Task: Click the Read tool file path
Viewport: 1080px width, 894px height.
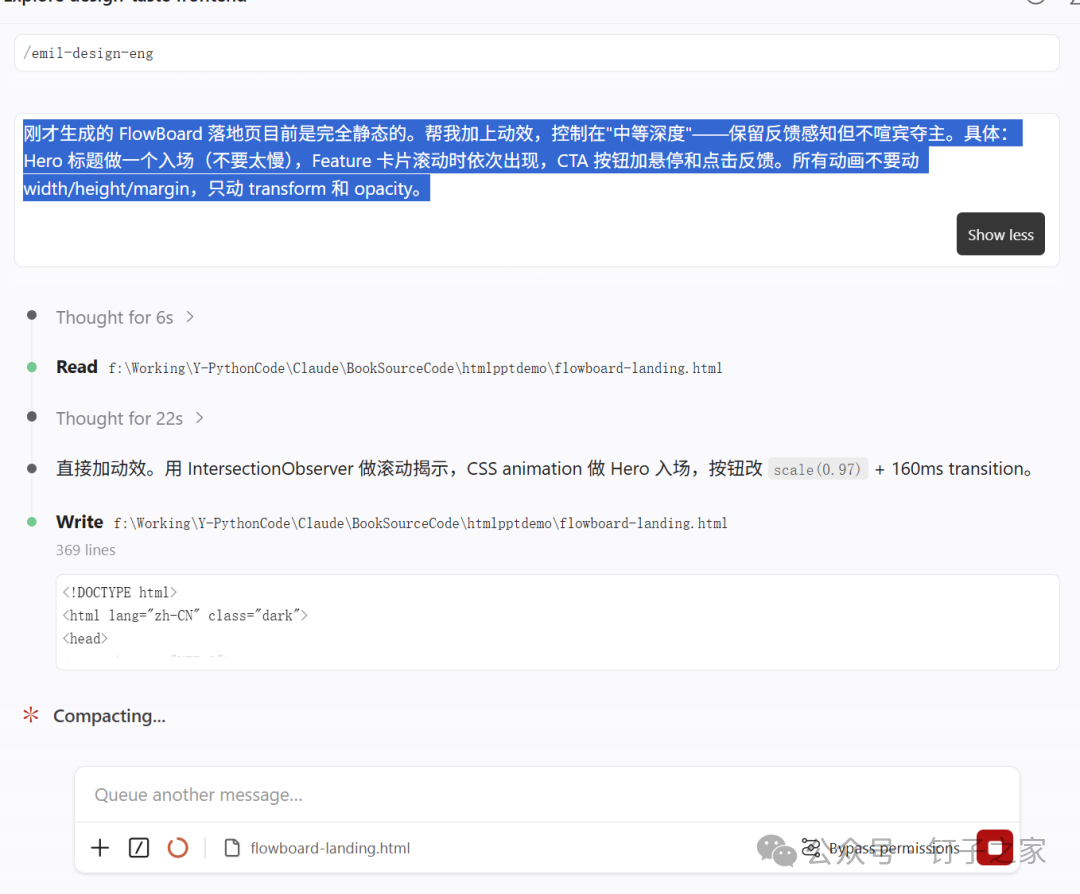Action: (x=415, y=368)
